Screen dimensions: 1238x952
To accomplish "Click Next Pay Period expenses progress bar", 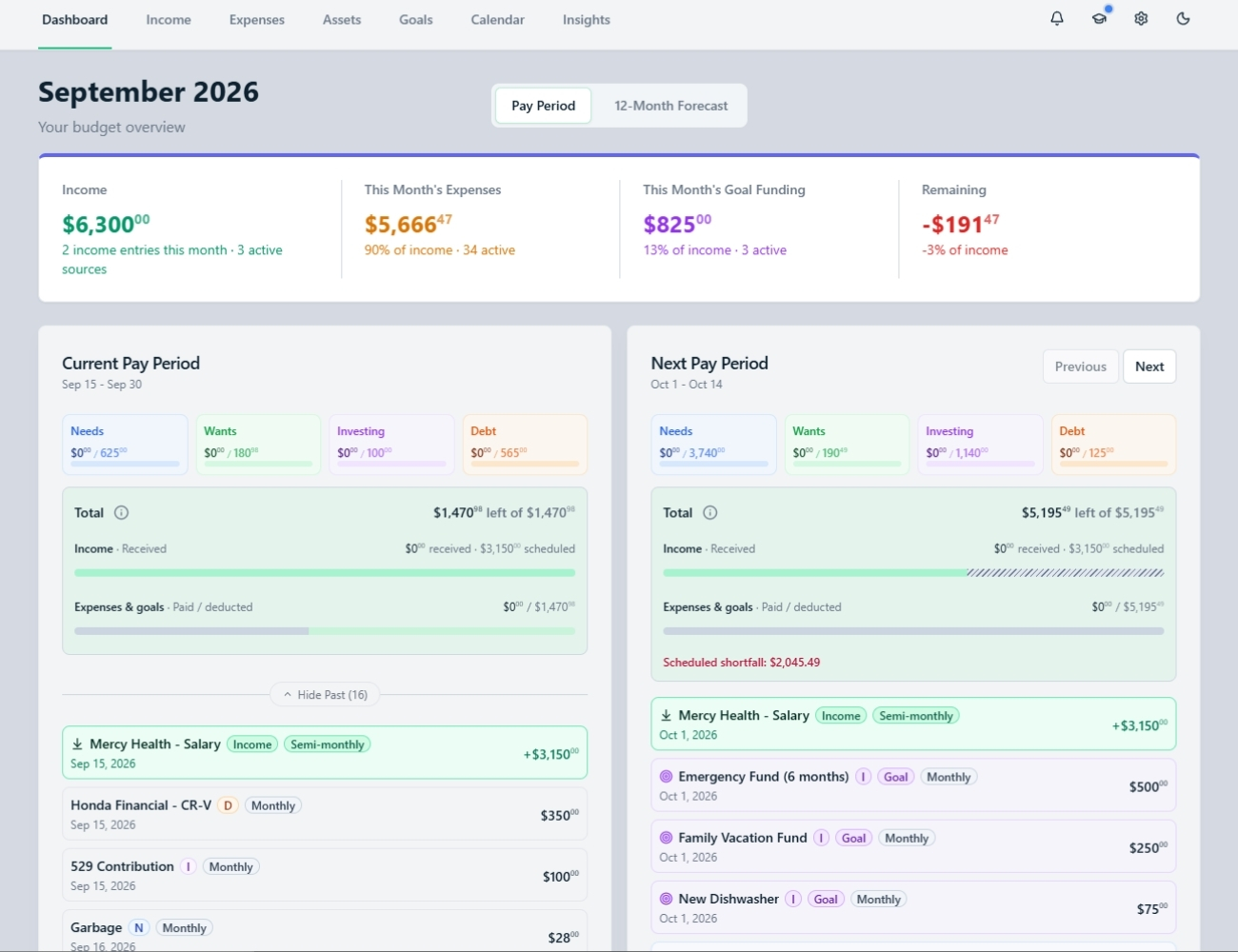I will 913,631.
